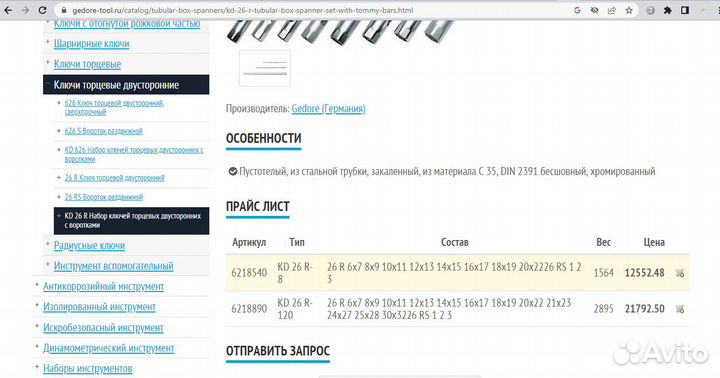Click type KD 26 R-120
Screen dimensions: 720x378
[295, 309]
